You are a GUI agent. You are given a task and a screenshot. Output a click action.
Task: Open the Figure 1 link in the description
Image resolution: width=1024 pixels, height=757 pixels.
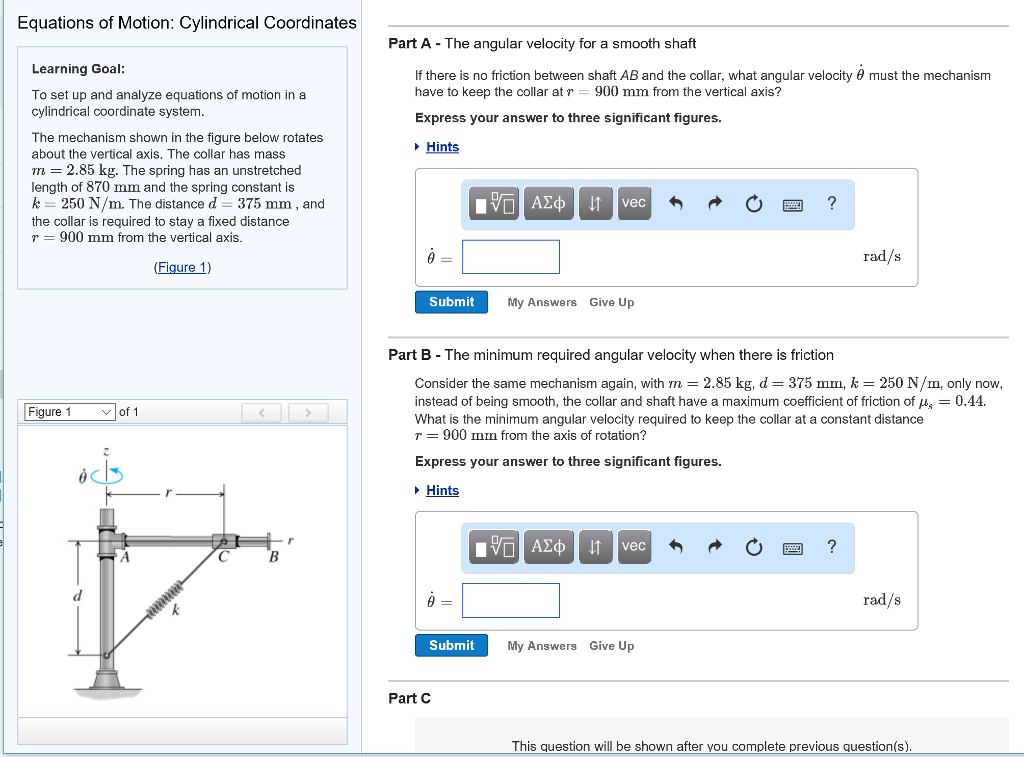[x=181, y=266]
